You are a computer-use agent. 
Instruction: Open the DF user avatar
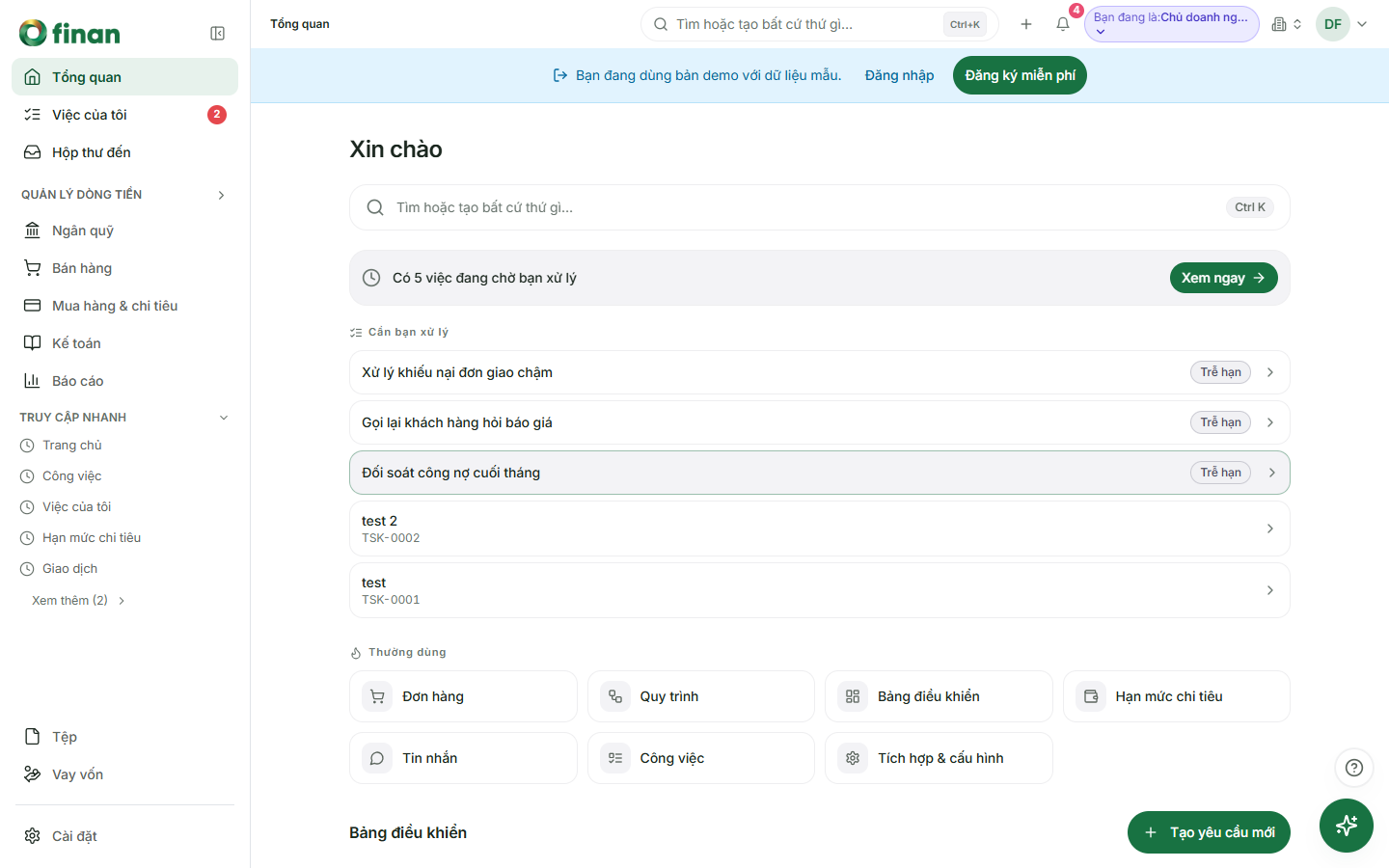point(1333,24)
